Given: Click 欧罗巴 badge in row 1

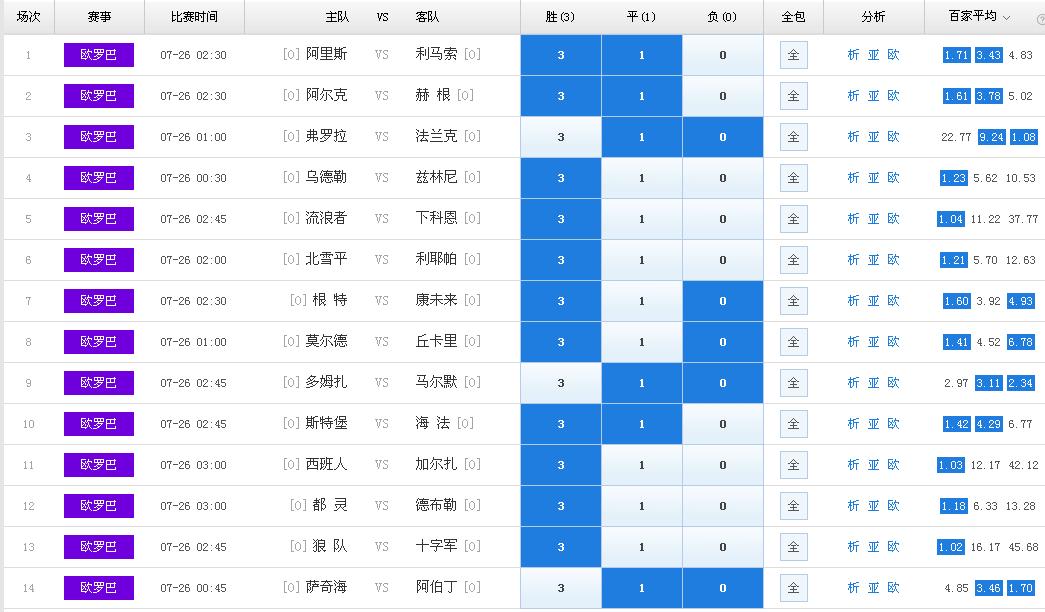Looking at the screenshot, I should pyautogui.click(x=99, y=55).
